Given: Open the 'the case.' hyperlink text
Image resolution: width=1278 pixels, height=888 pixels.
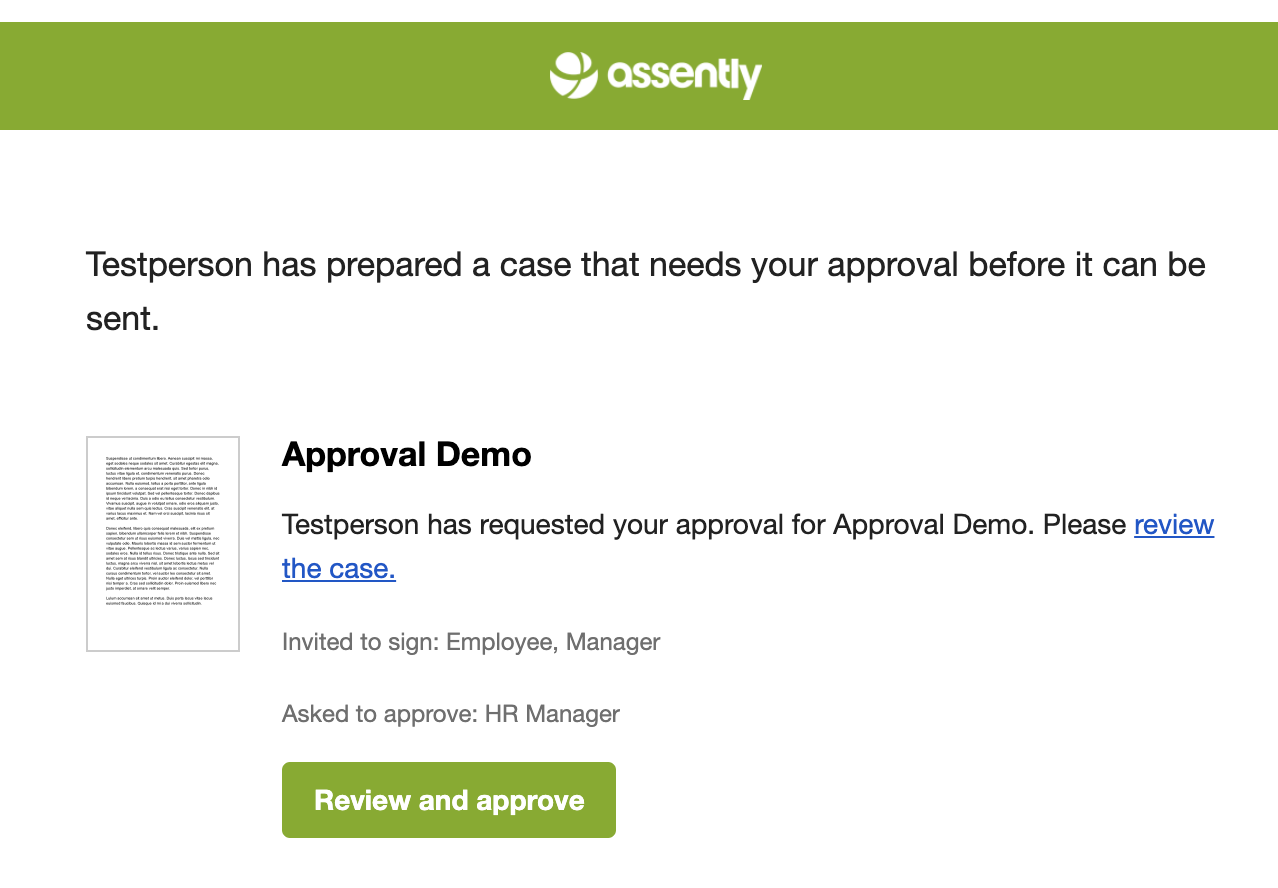Looking at the screenshot, I should click(x=339, y=568).
